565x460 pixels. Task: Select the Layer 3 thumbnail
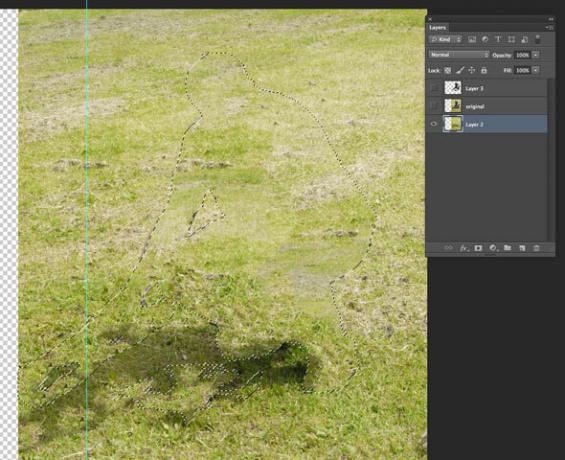tap(453, 88)
